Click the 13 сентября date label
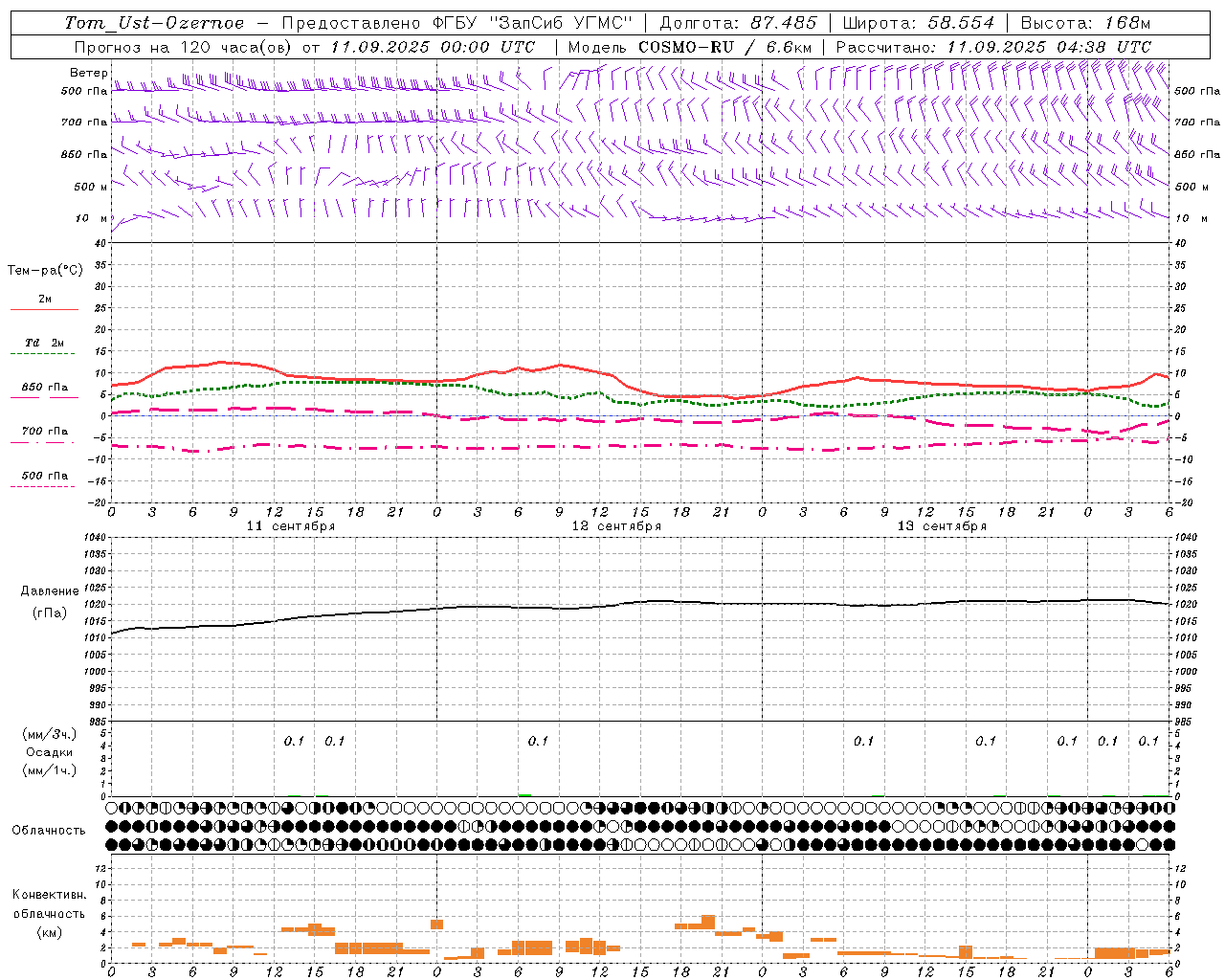The image size is (1225, 980). (942, 526)
